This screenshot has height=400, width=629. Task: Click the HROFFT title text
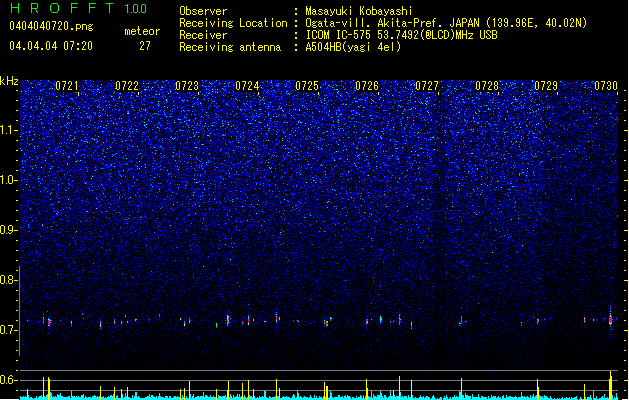coord(62,8)
